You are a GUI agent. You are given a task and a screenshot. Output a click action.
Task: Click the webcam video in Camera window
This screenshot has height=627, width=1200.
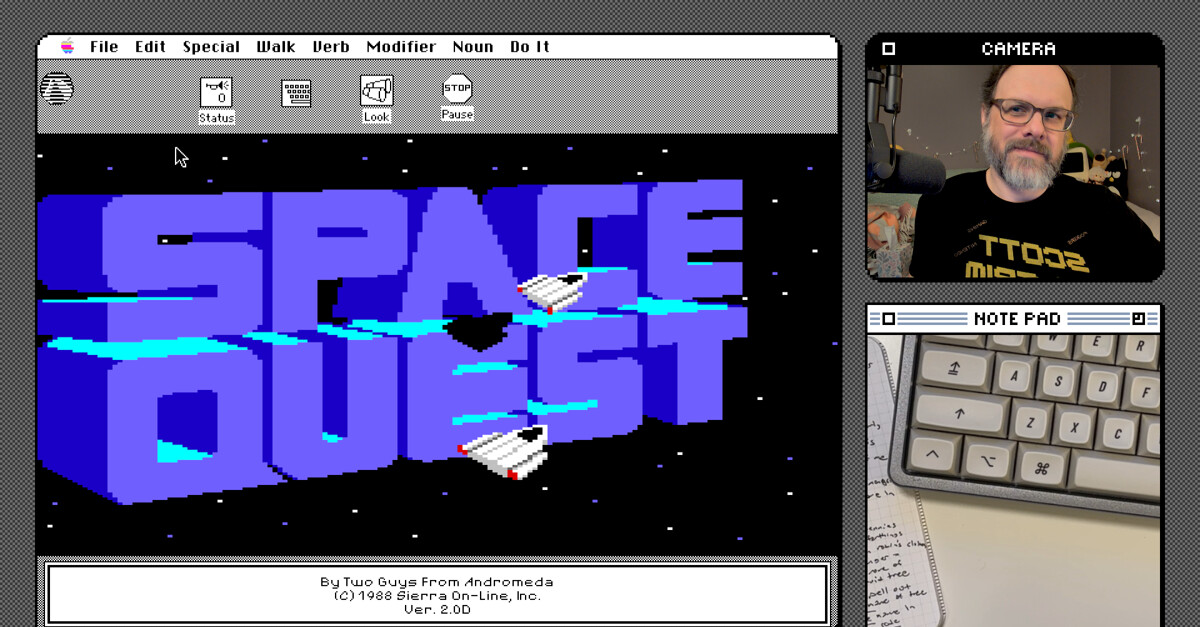(x=1014, y=172)
